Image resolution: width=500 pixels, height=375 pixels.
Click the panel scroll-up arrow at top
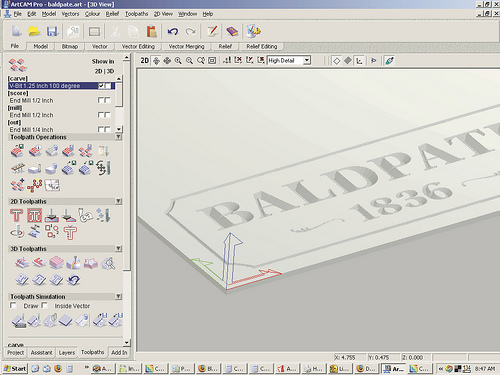[127, 58]
